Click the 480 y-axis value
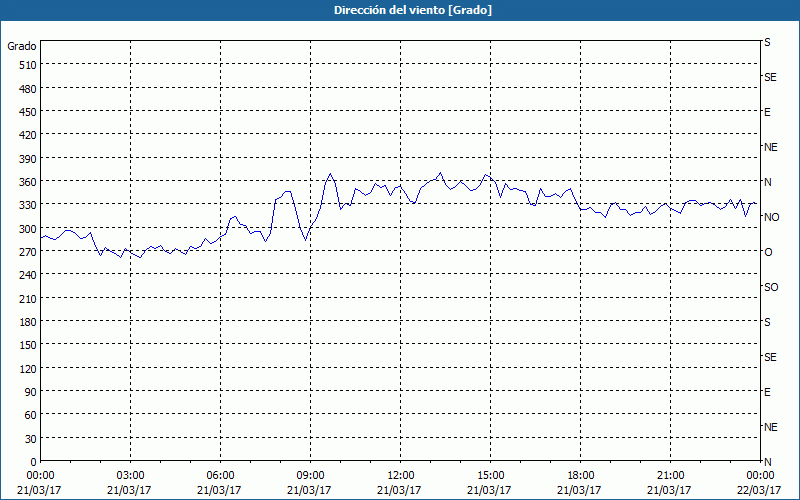Image resolution: width=800 pixels, height=500 pixels. pos(28,89)
